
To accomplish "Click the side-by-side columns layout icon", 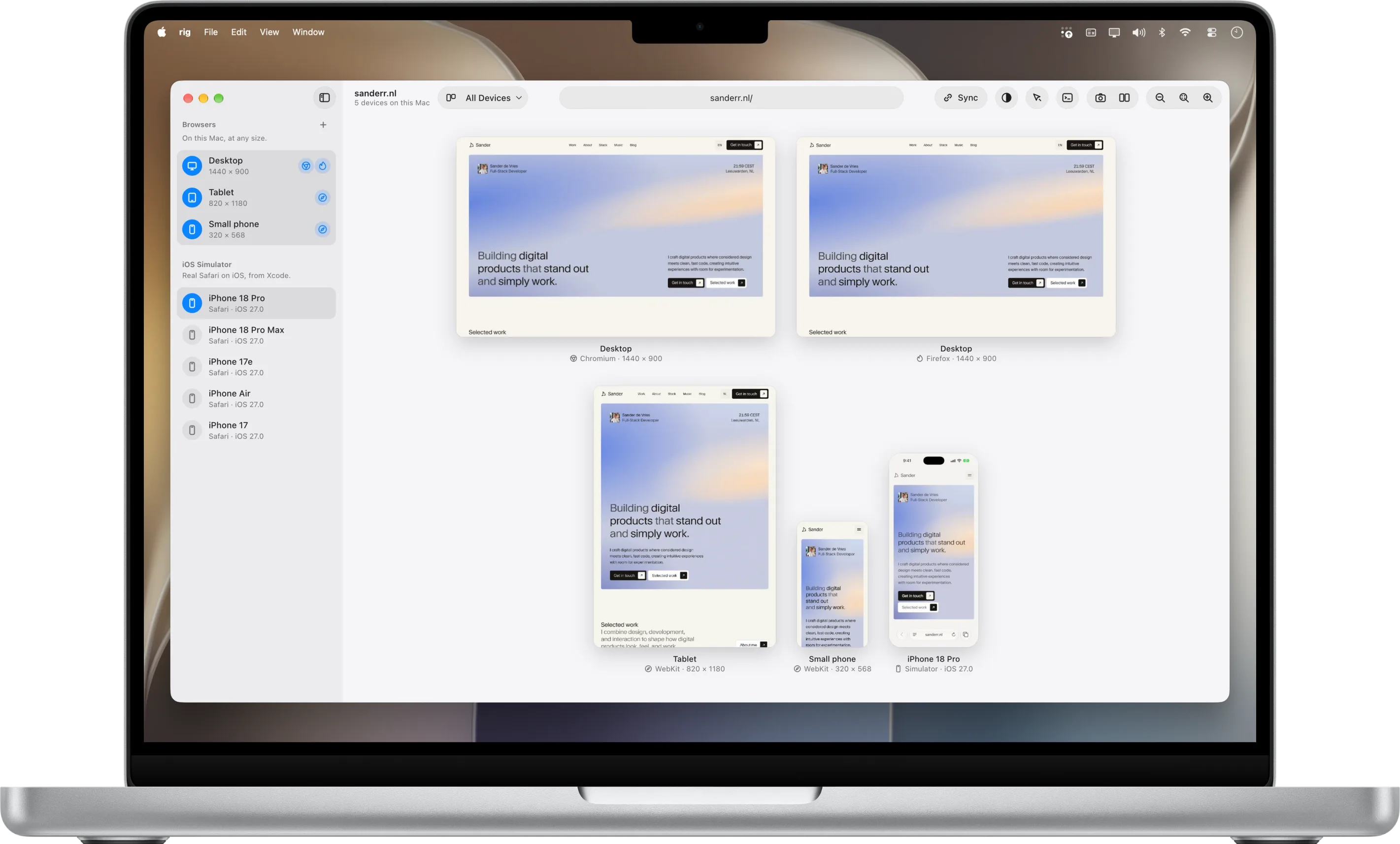I will pyautogui.click(x=1125, y=97).
